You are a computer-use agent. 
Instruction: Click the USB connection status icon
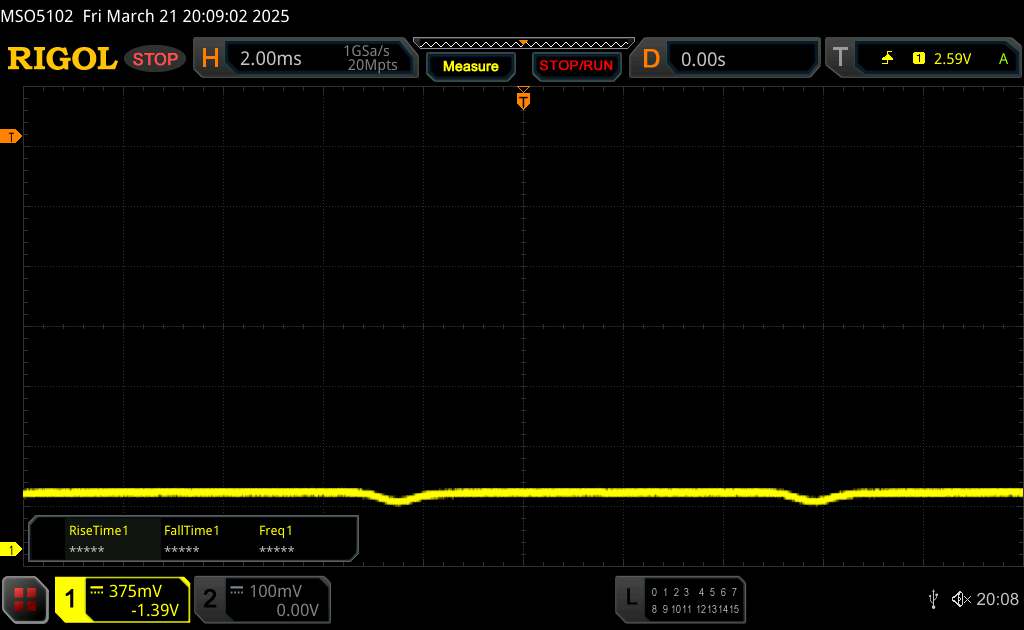coord(934,599)
